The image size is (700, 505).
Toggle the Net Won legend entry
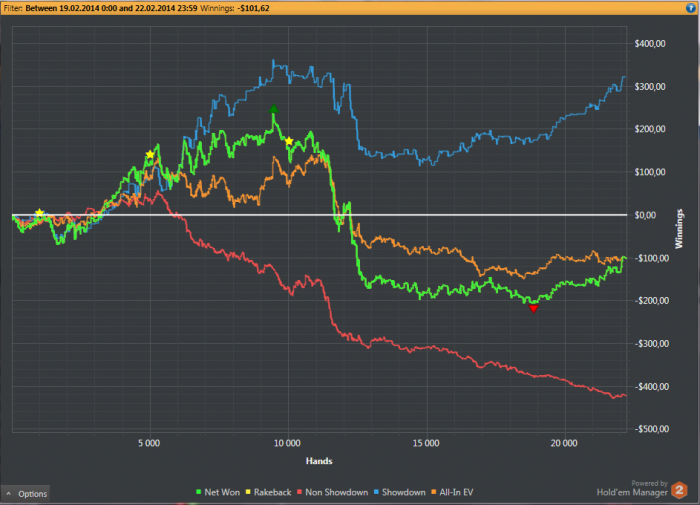pyautogui.click(x=218, y=492)
